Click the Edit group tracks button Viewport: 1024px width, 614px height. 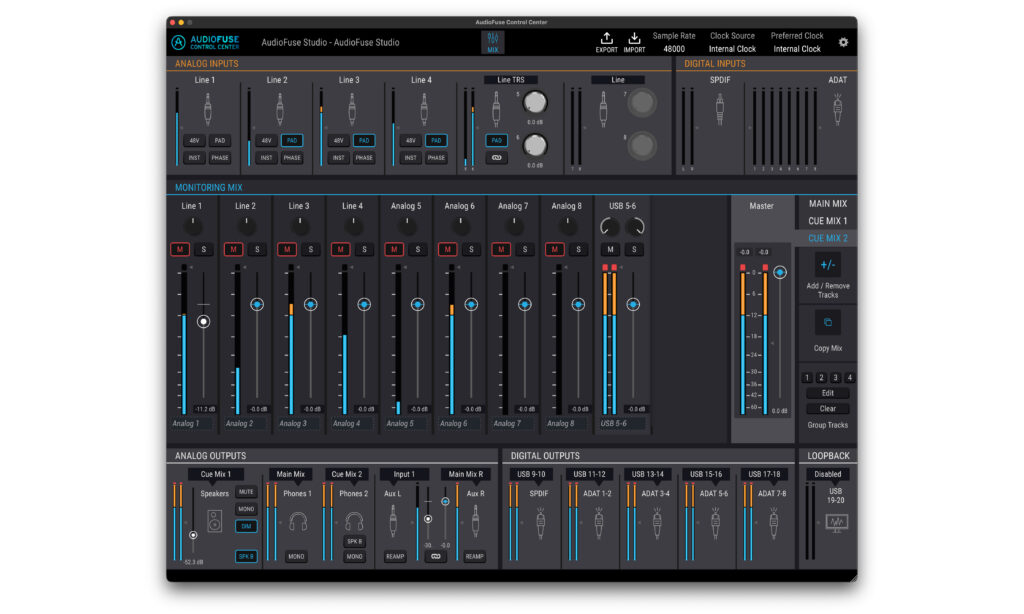pyautogui.click(x=827, y=393)
